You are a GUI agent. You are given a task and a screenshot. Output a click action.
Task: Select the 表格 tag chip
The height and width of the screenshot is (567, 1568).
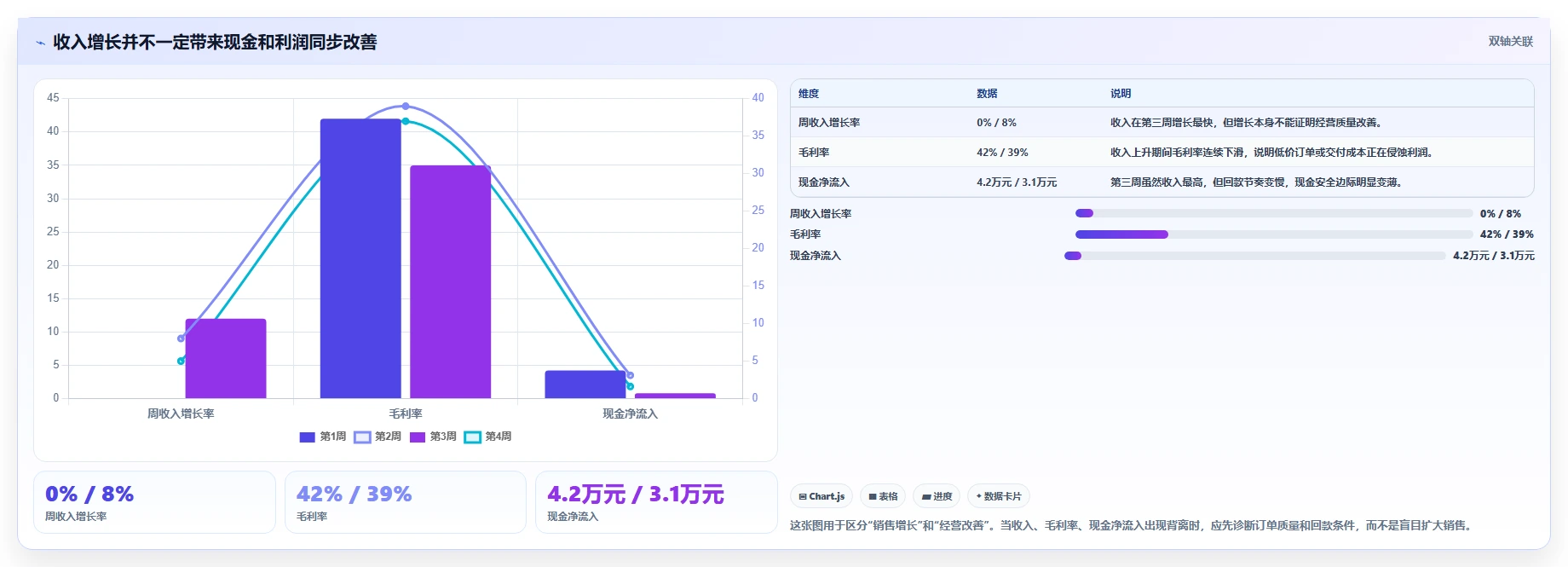click(883, 496)
